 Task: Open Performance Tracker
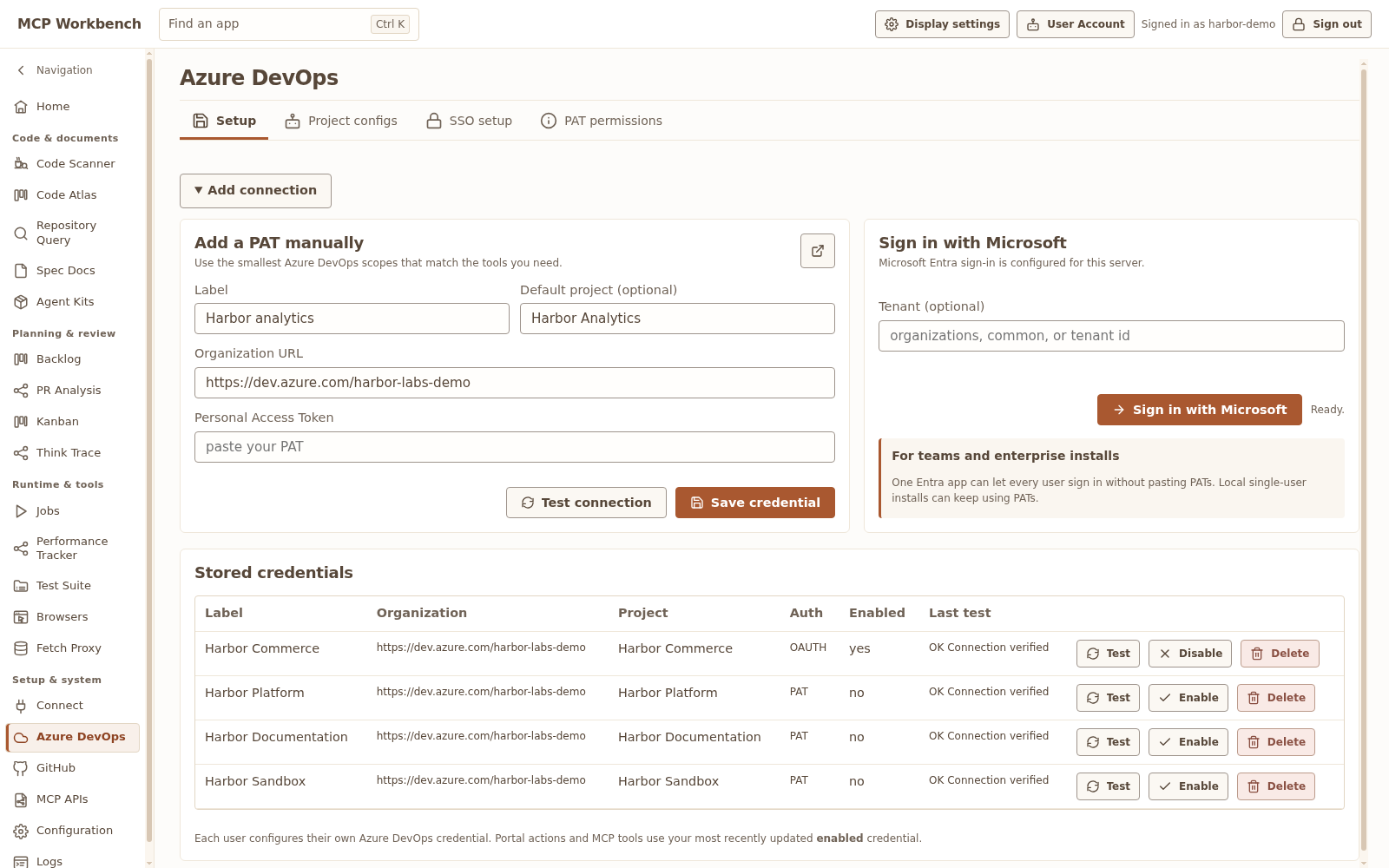pos(73,549)
